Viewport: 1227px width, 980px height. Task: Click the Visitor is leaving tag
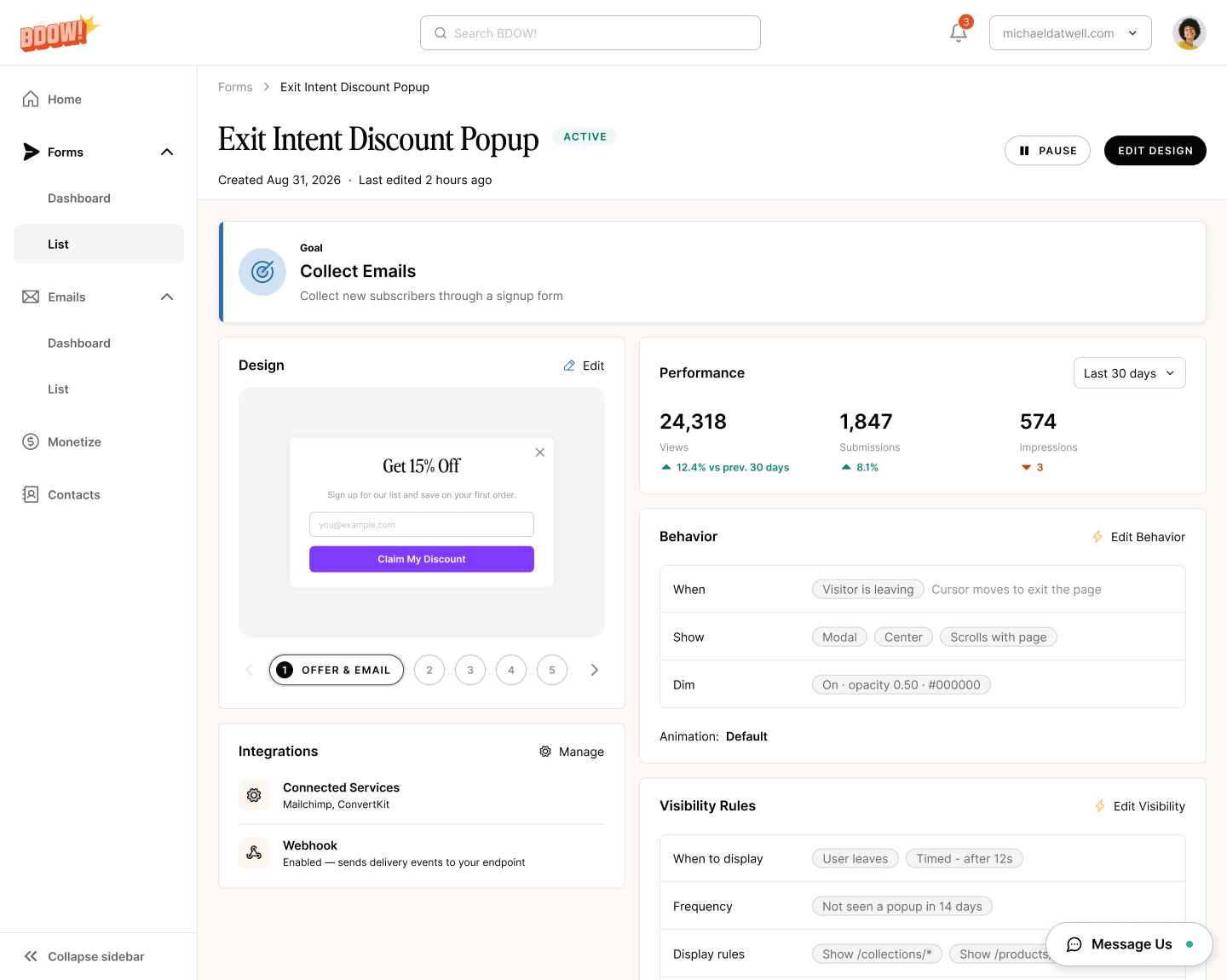(868, 589)
